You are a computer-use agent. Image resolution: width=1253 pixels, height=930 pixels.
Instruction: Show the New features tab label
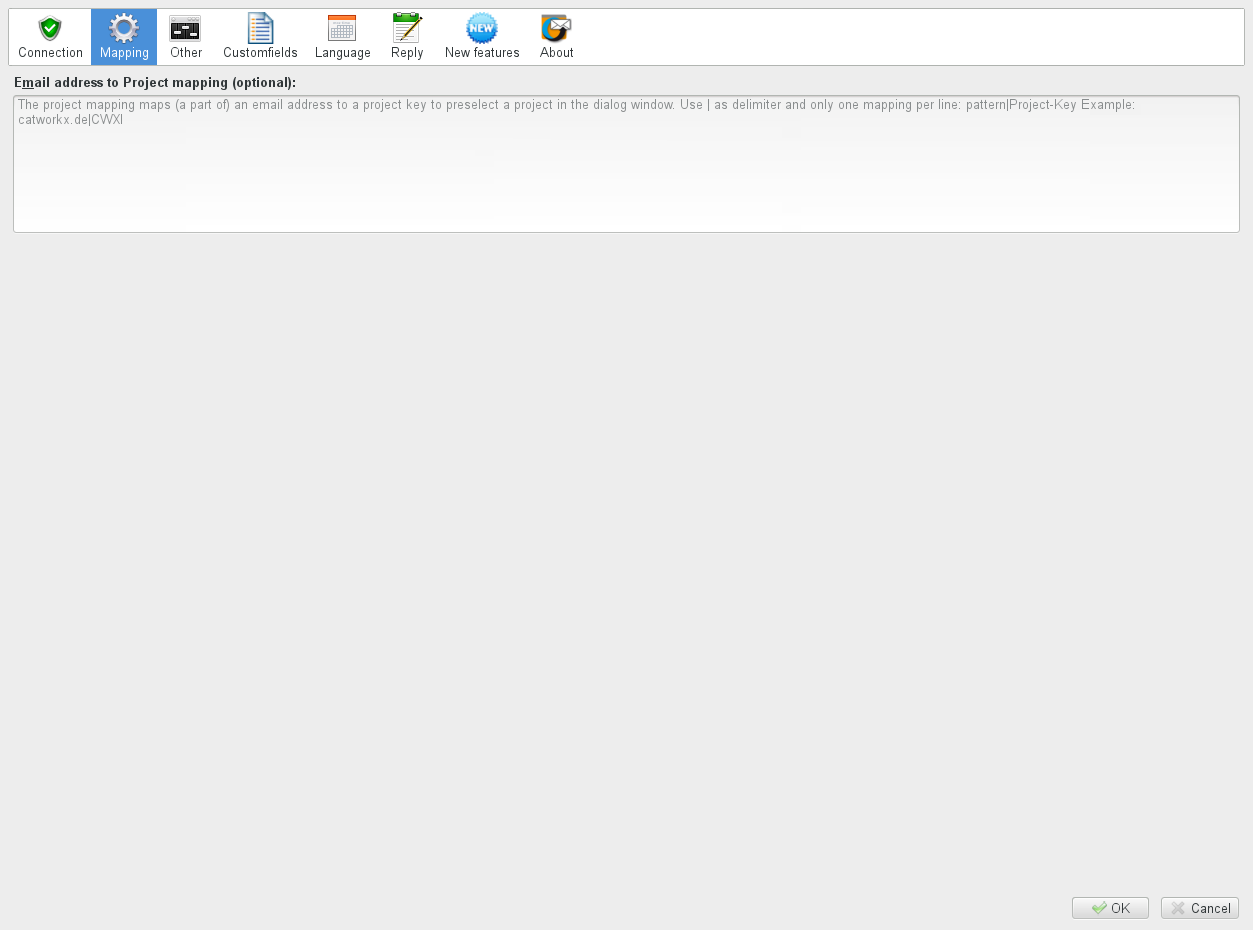pos(482,53)
